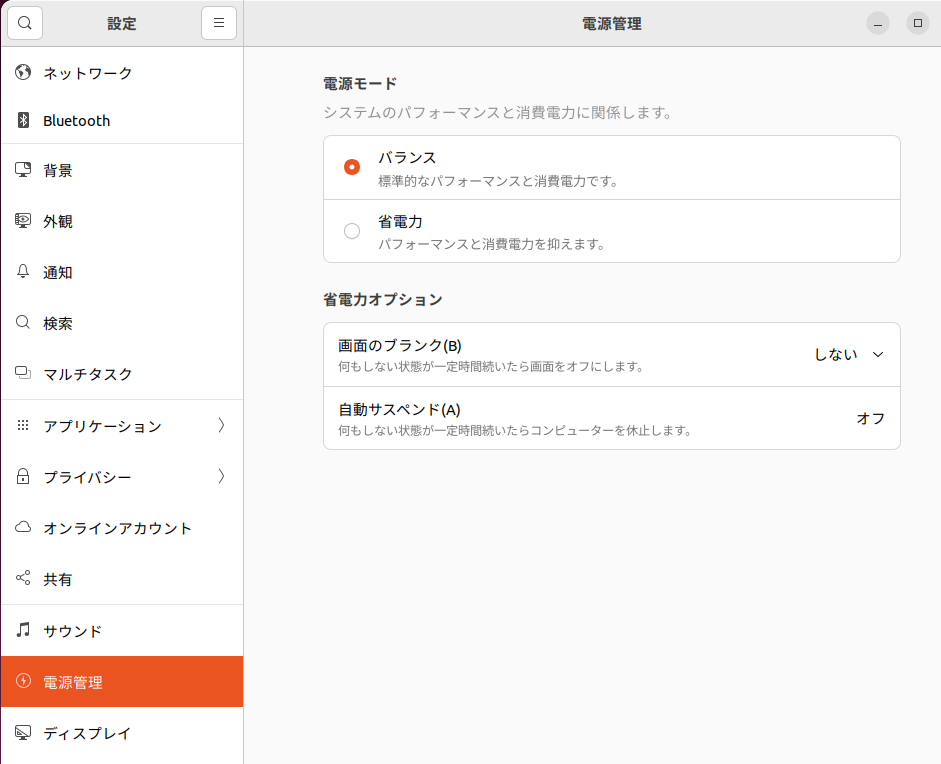Expand the アプリケーション chevron arrow
Image resolution: width=941 pixels, height=764 pixels.
point(221,426)
